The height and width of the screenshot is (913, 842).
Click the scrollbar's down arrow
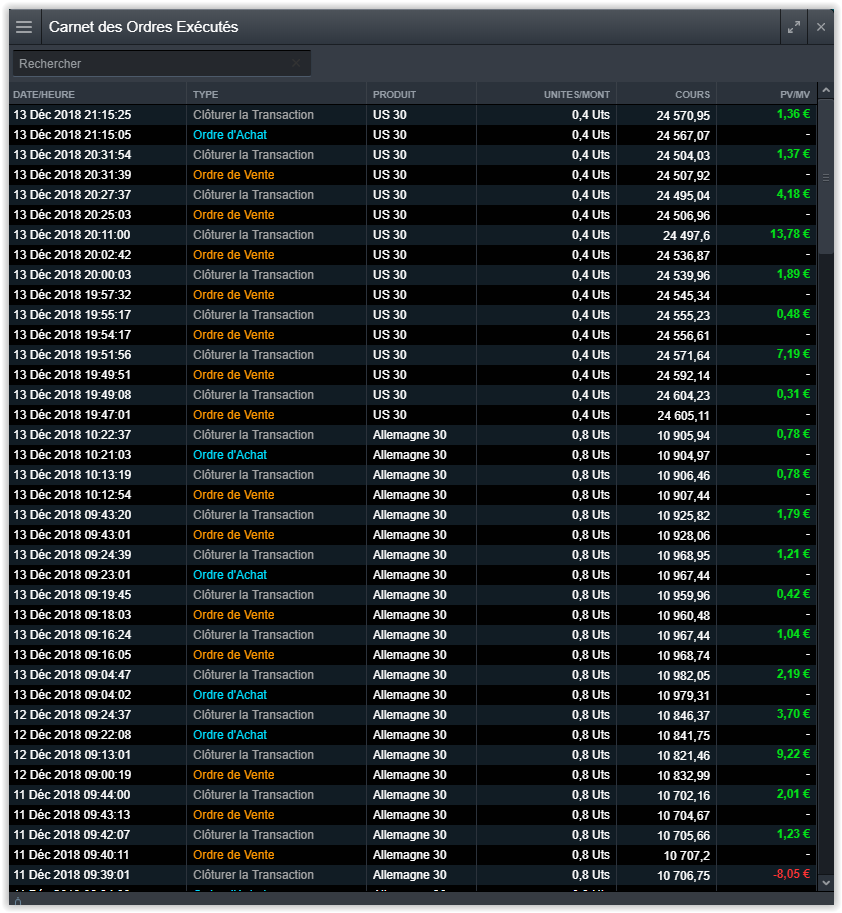coord(826,883)
